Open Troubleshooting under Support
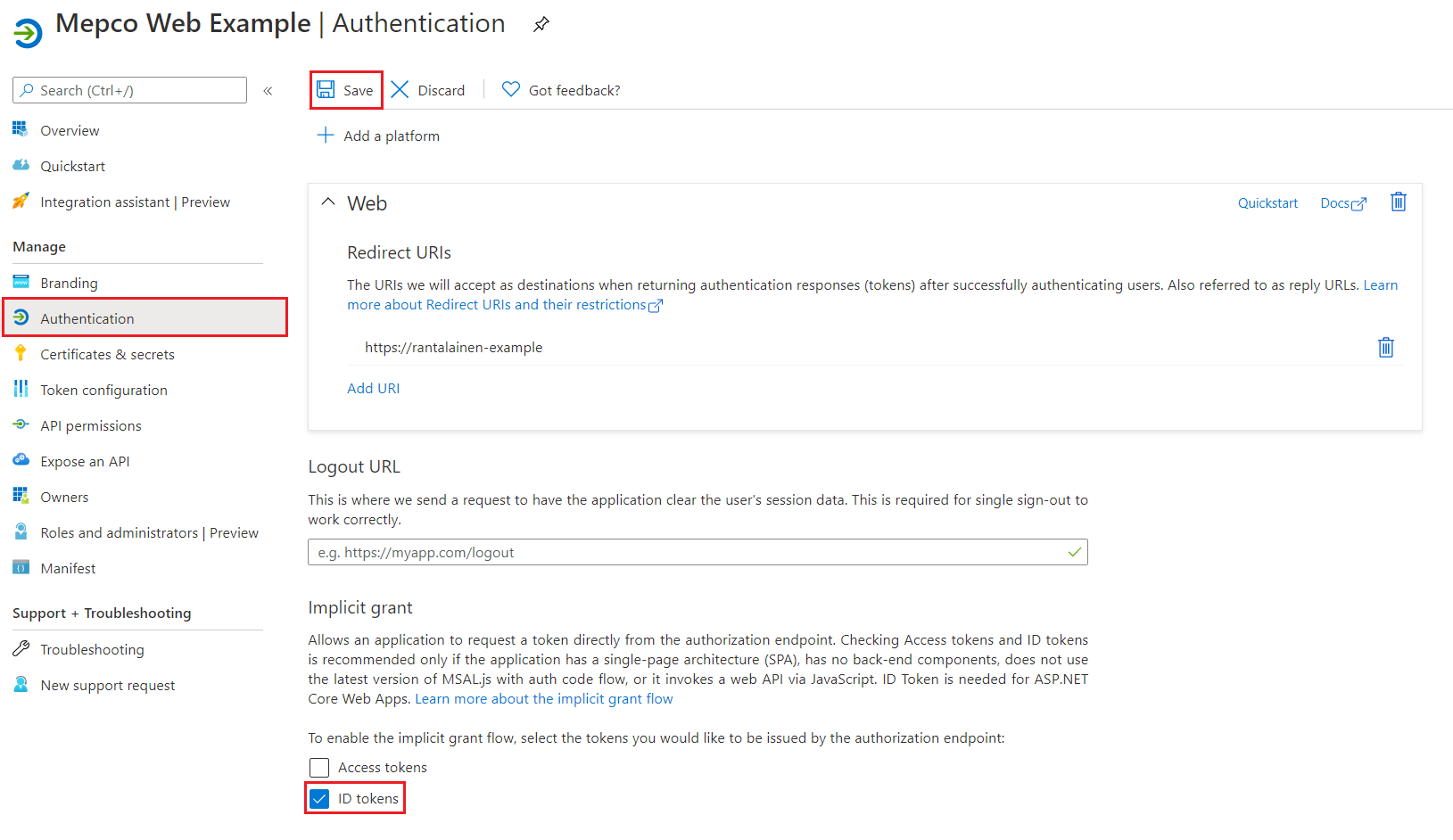 tap(92, 650)
